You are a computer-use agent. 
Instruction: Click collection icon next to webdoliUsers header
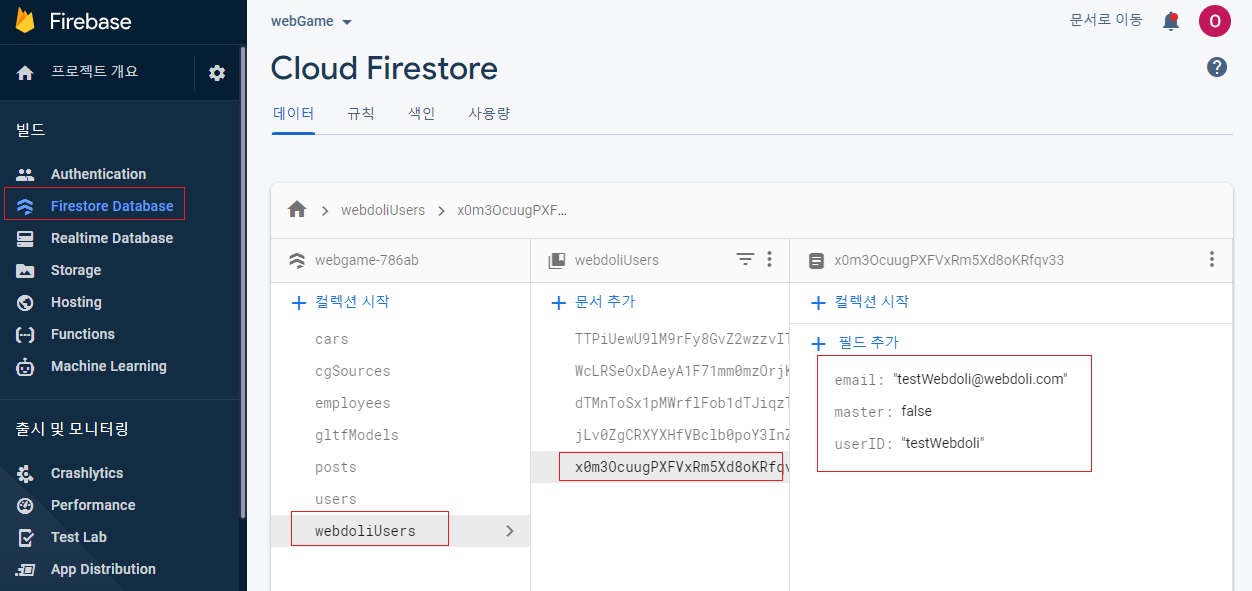pyautogui.click(x=557, y=261)
